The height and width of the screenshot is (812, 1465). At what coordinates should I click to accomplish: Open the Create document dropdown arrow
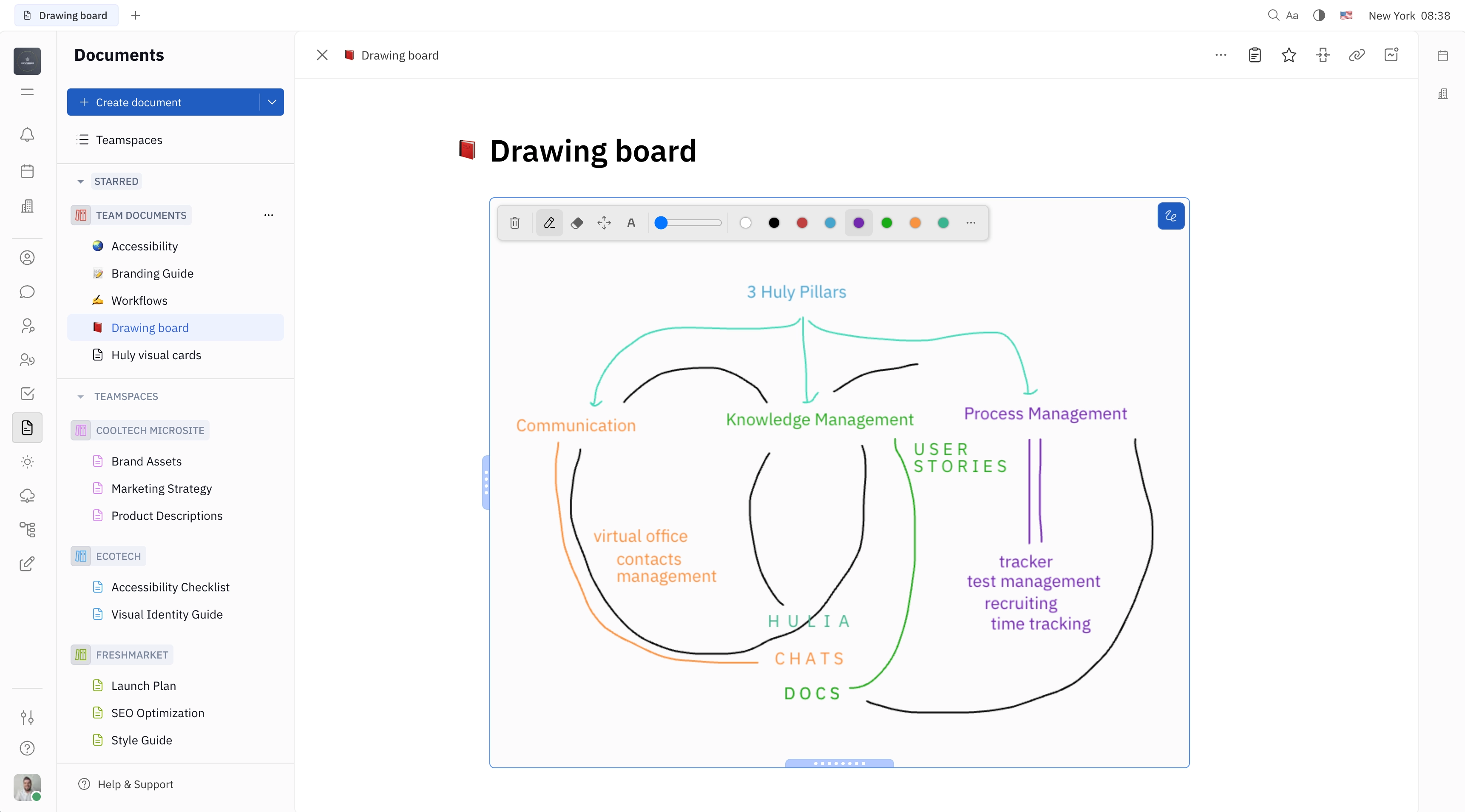[x=271, y=102]
